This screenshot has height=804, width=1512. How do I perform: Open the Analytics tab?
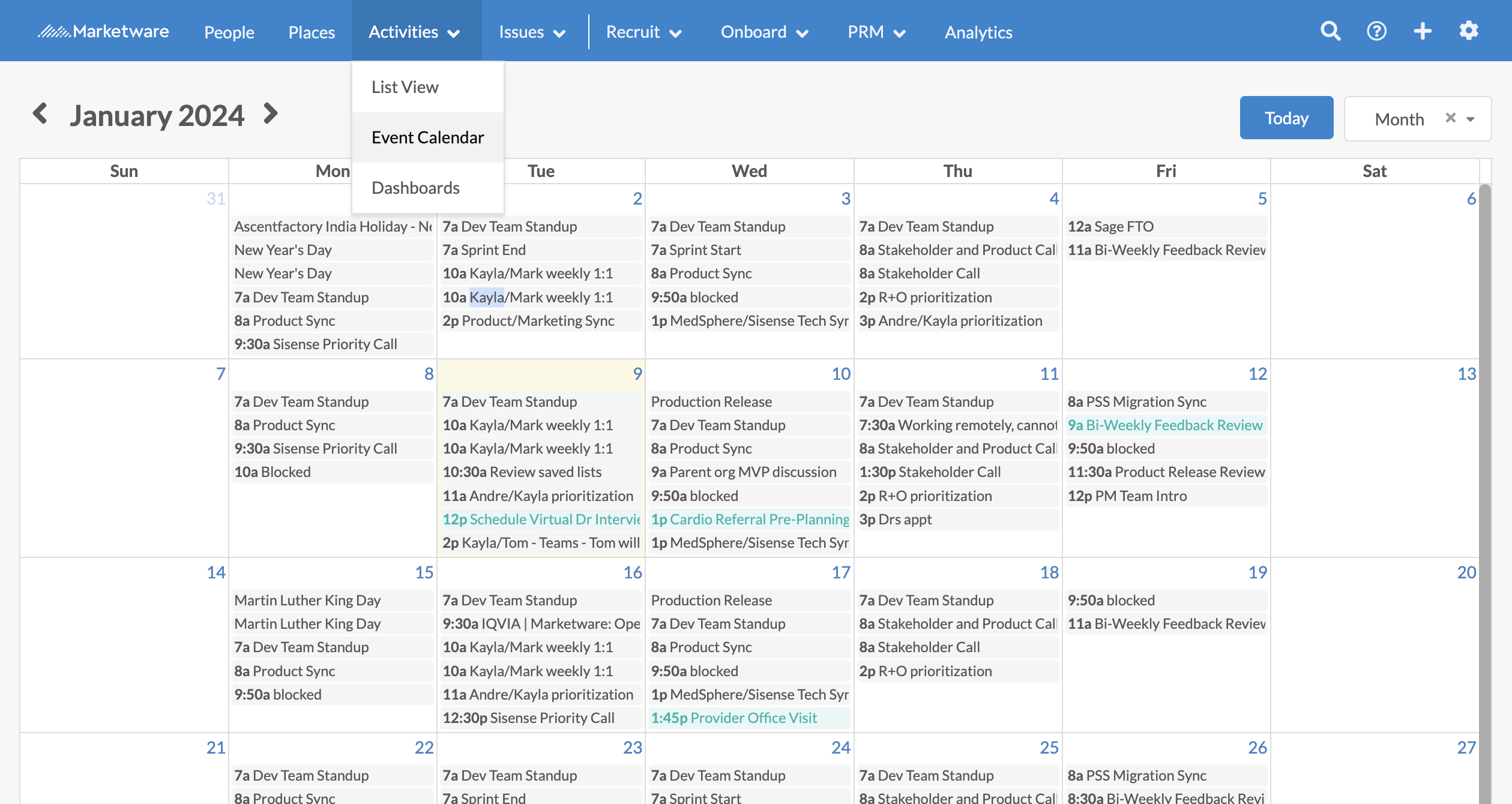(978, 32)
